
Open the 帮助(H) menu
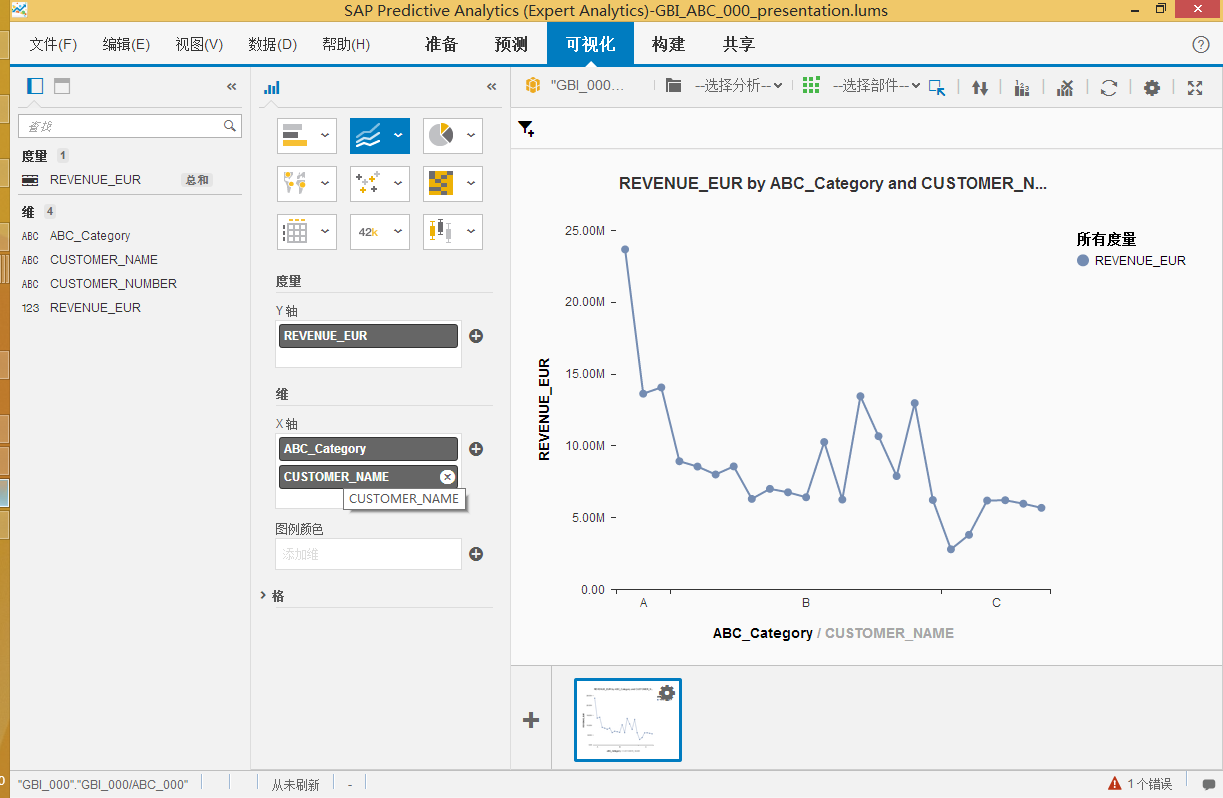346,45
